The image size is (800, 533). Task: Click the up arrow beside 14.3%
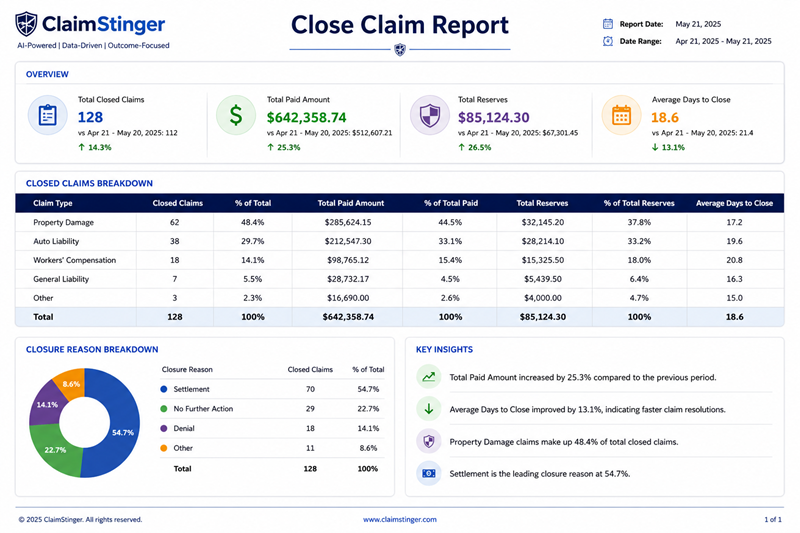81,147
